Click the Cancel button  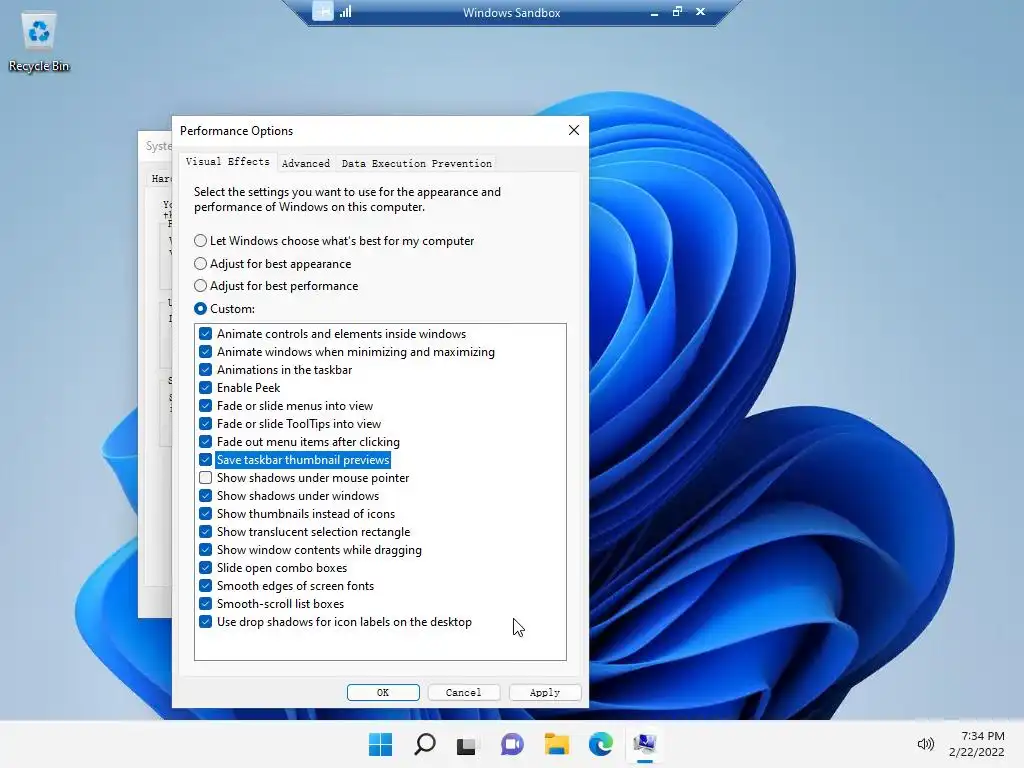click(x=464, y=692)
